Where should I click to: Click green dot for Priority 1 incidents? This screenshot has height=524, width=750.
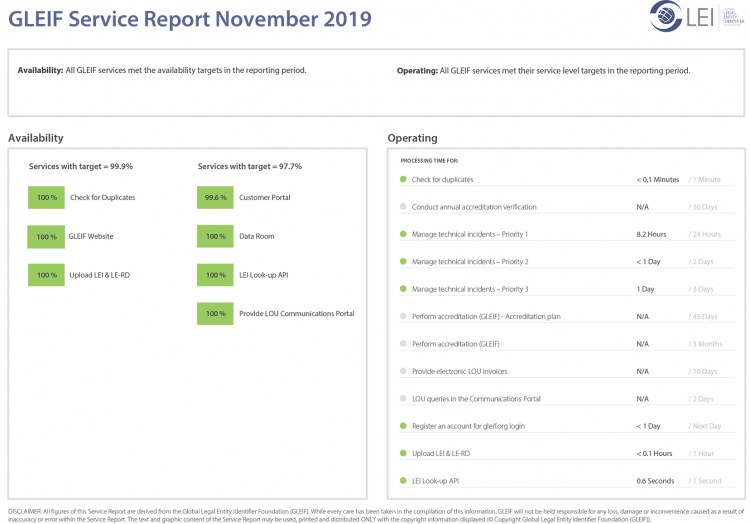pyautogui.click(x=403, y=235)
